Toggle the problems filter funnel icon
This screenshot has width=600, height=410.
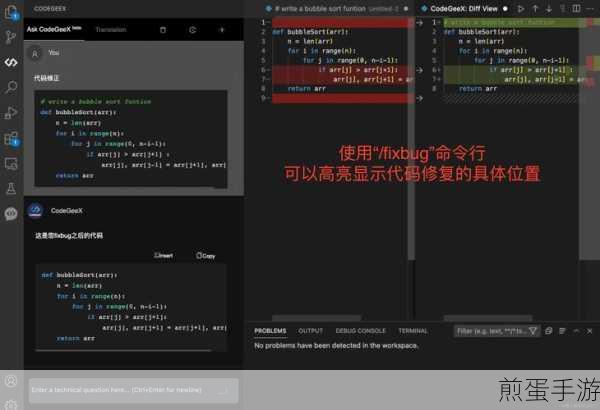pos(533,331)
